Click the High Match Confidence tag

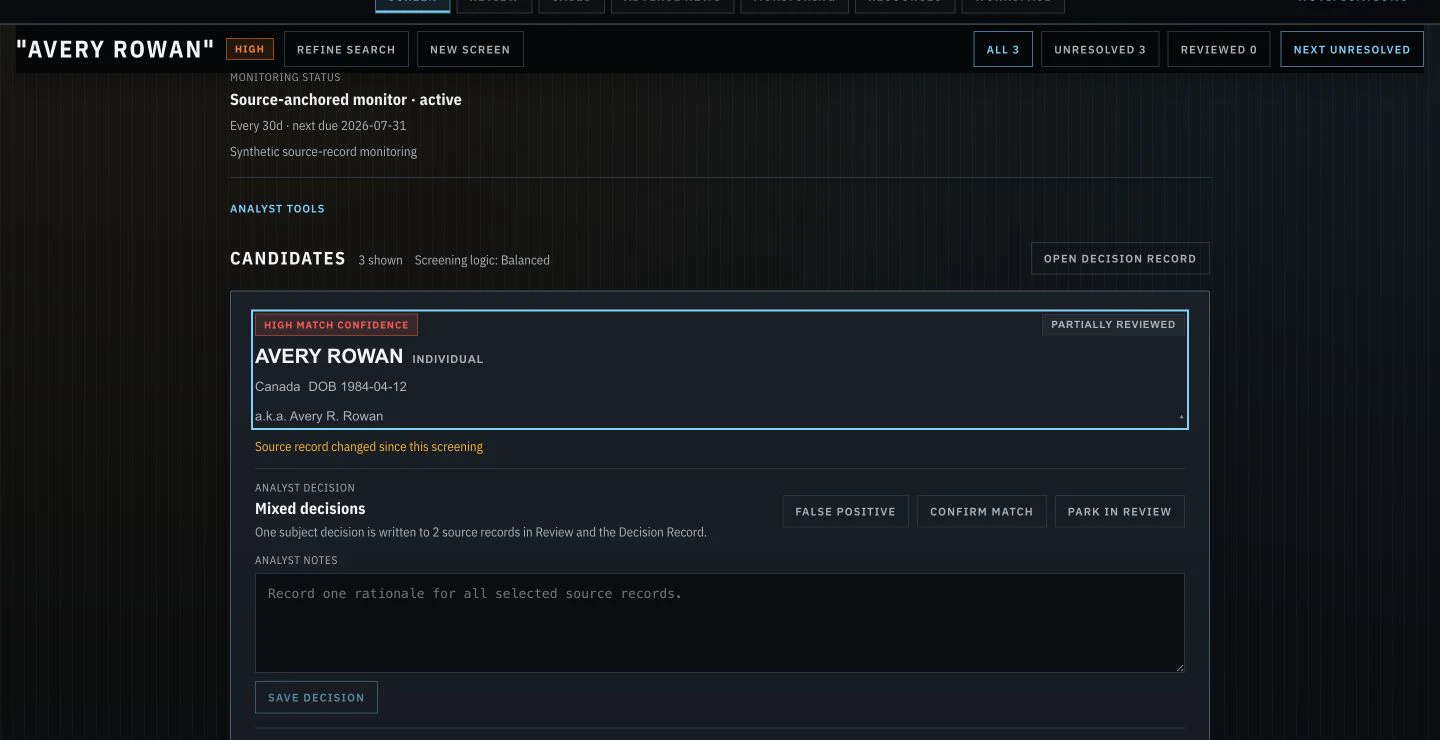336,325
